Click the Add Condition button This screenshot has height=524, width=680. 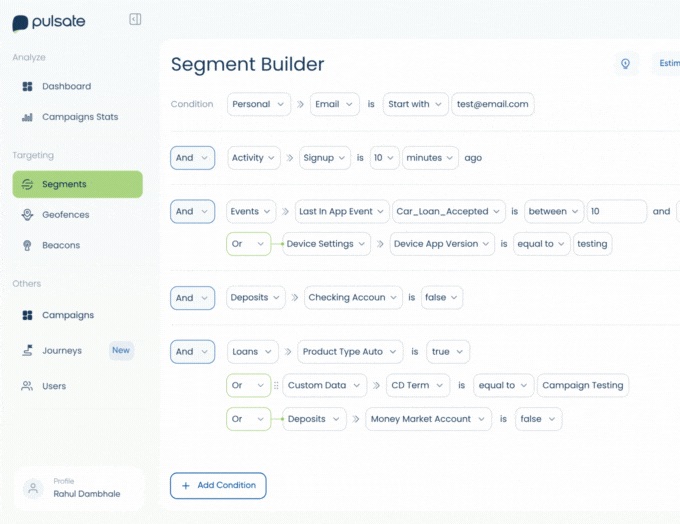tap(218, 485)
